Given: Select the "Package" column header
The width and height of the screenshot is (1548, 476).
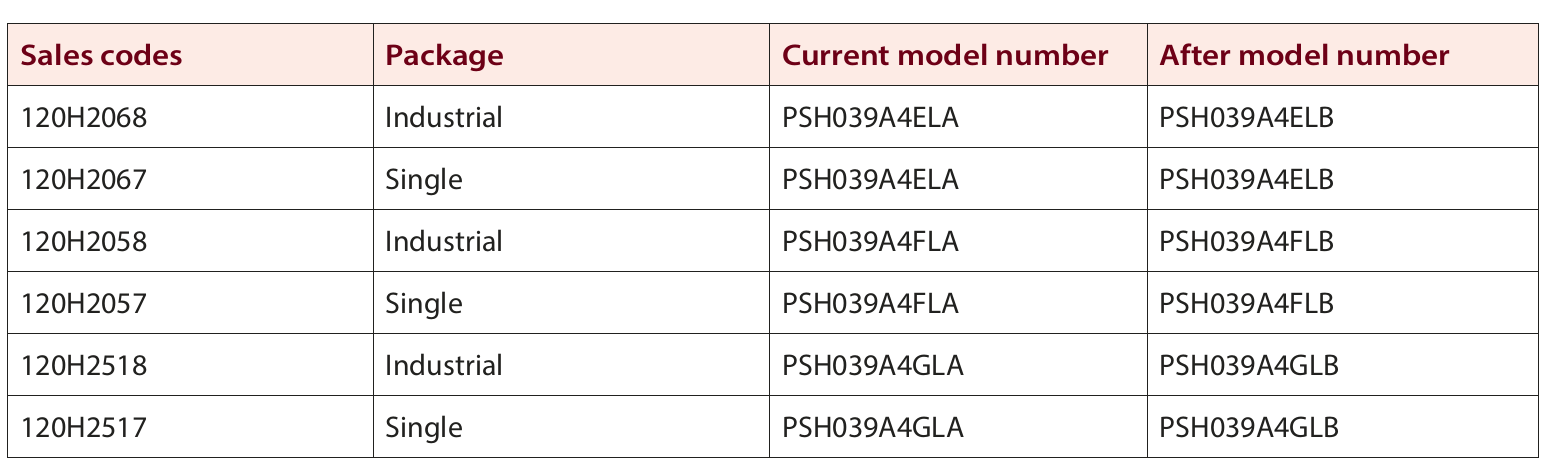Looking at the screenshot, I should click(x=444, y=55).
